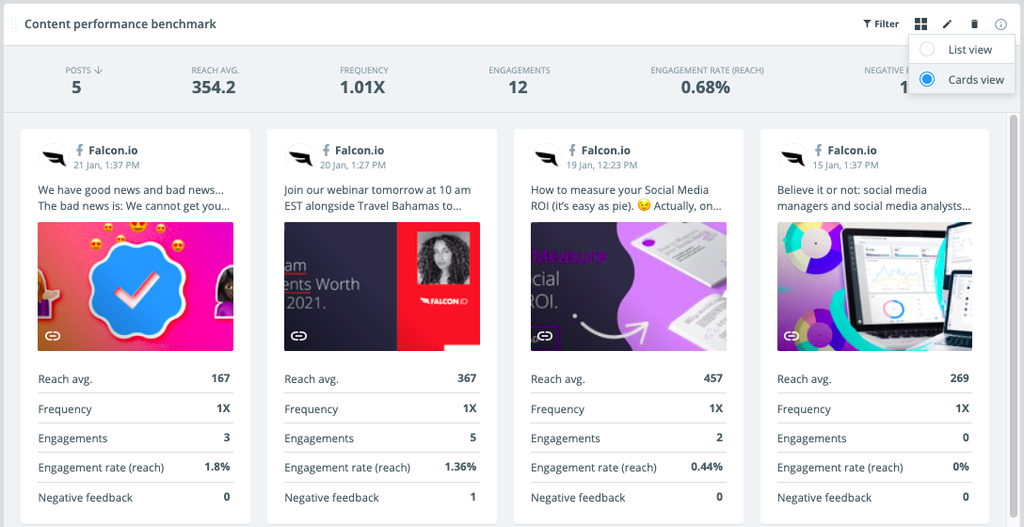
Task: Sort by the Posts column arrow
Action: [99, 71]
